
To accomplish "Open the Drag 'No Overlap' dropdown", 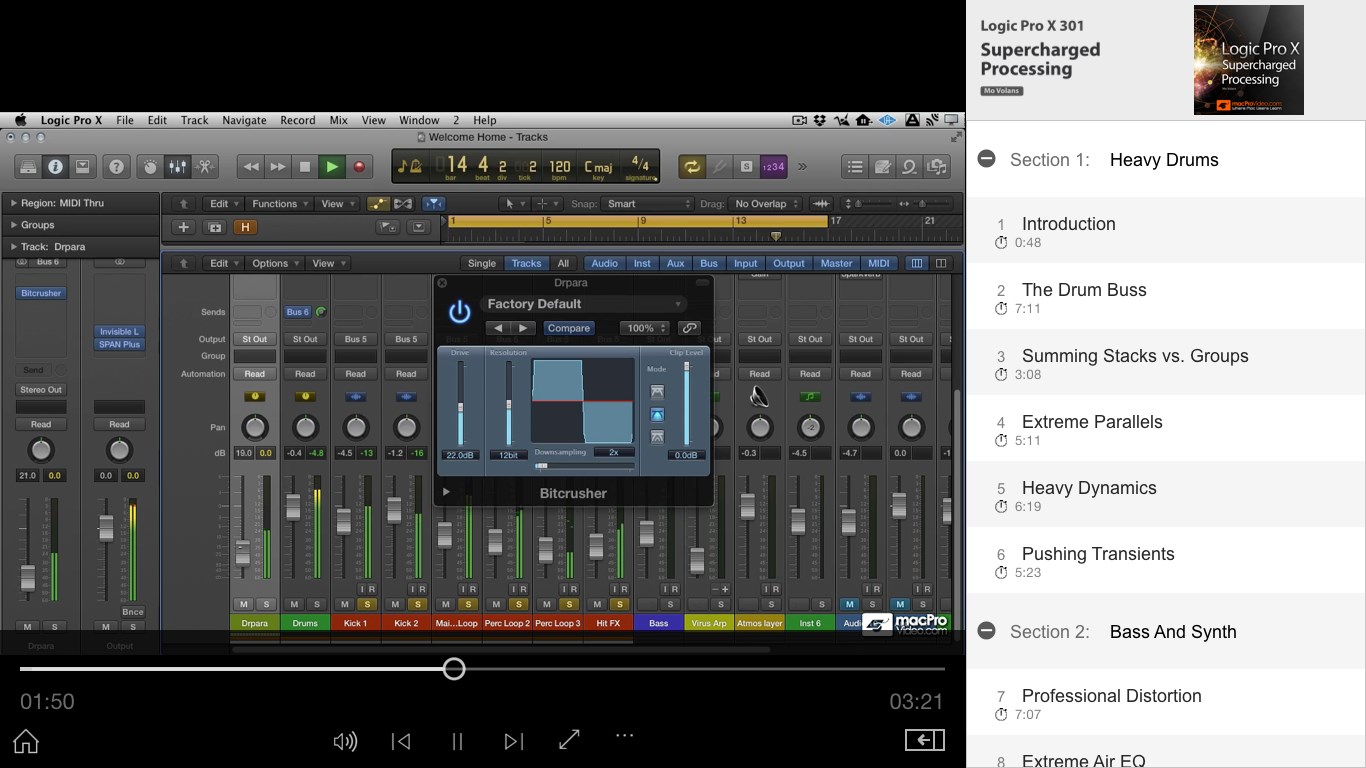I will click(x=765, y=203).
